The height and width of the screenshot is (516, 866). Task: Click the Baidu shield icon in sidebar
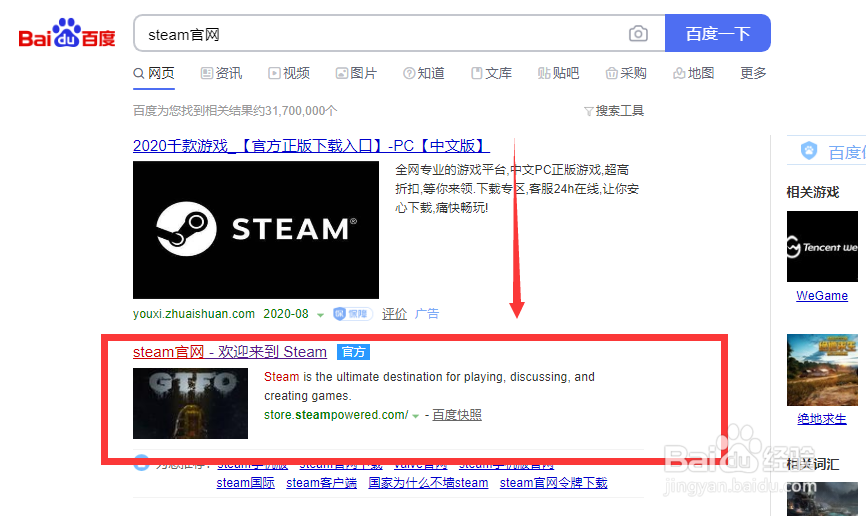click(x=809, y=150)
